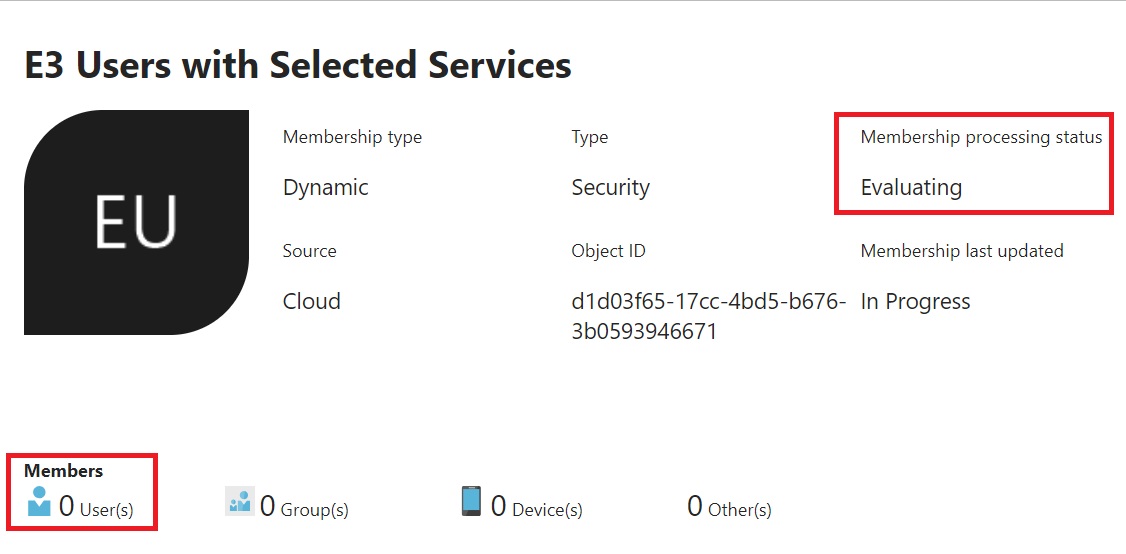Viewport: 1126px width, 554px height.
Task: Click the Membership processing status label
Action: coord(981,137)
